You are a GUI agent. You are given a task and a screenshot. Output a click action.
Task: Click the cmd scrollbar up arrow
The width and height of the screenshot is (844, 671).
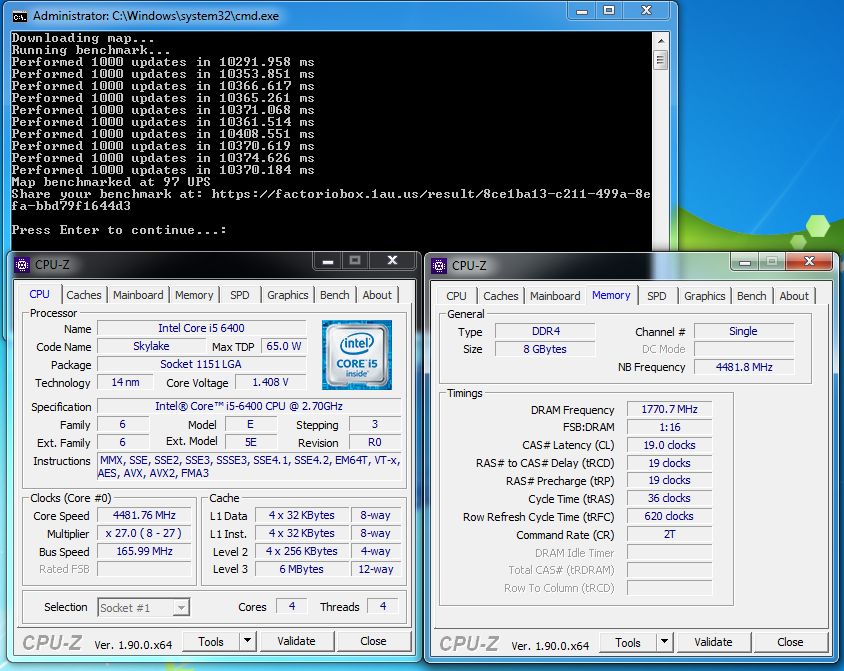point(660,40)
